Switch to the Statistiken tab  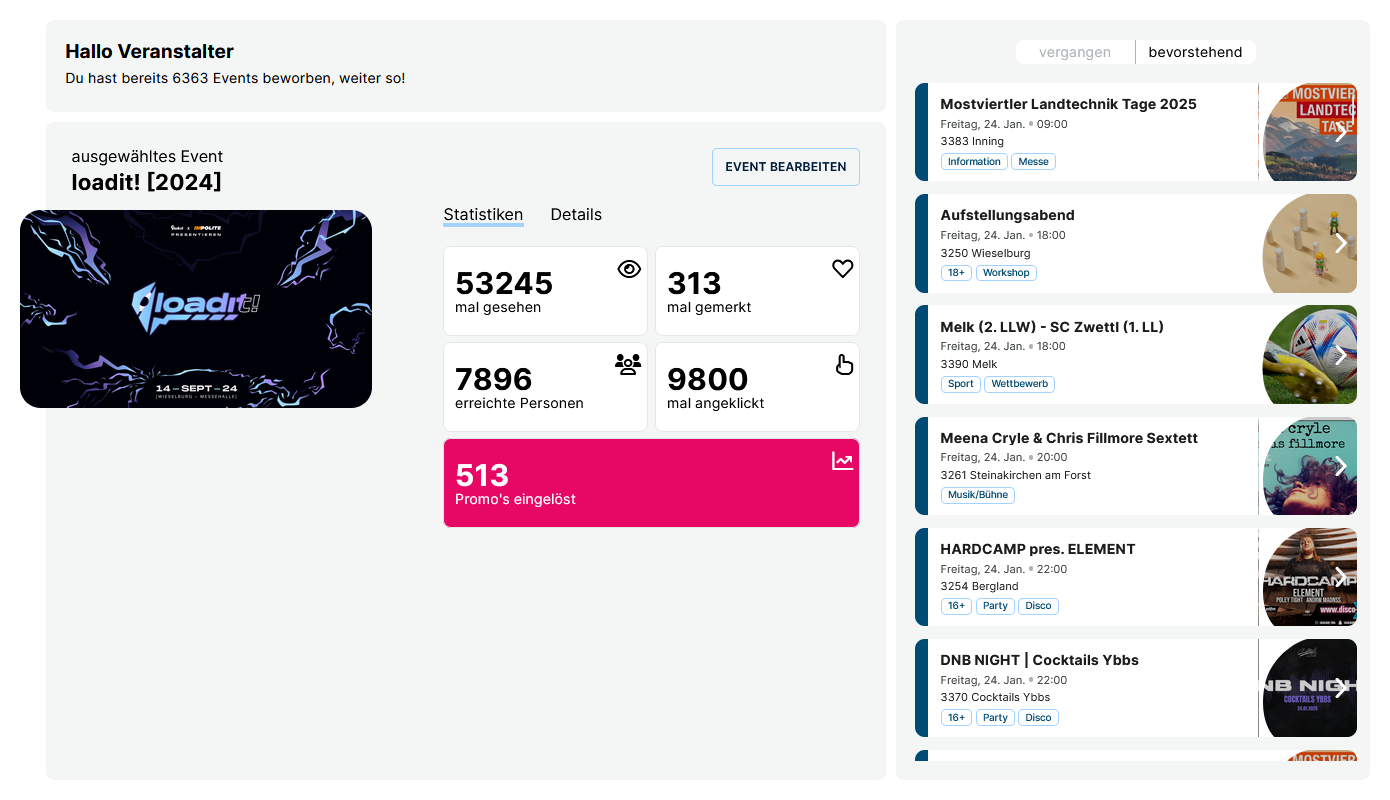[483, 214]
